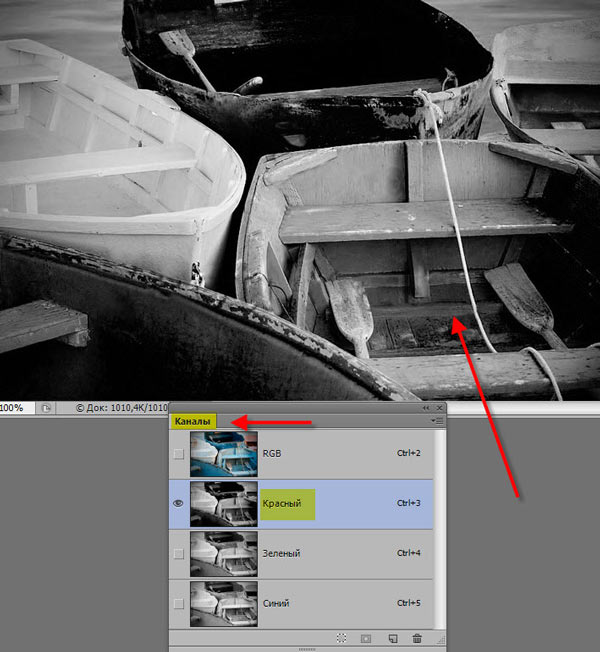Click the status bar document info icon
This screenshot has height=652, width=600.
46,408
